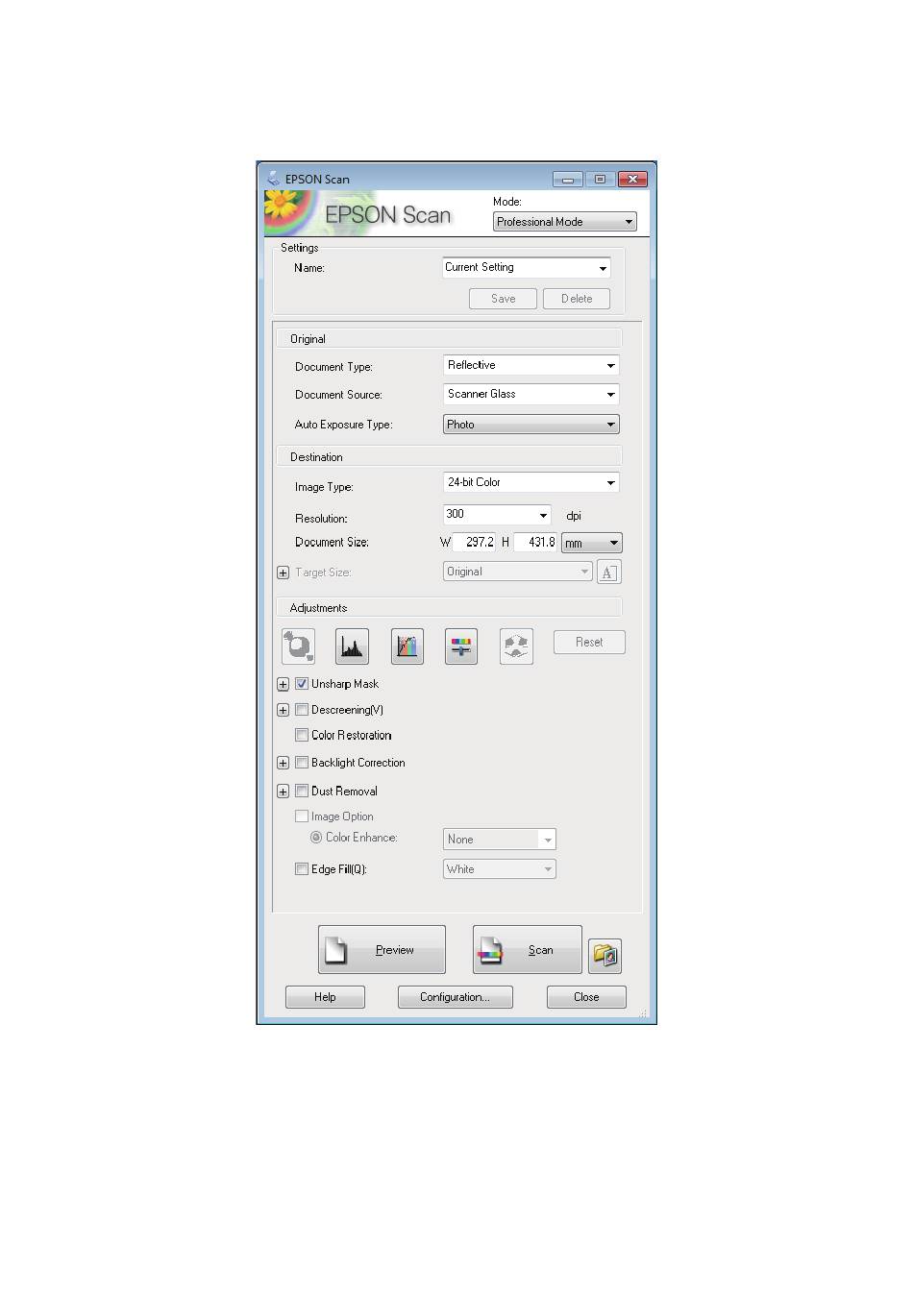Click the Delete settings button

point(577,299)
